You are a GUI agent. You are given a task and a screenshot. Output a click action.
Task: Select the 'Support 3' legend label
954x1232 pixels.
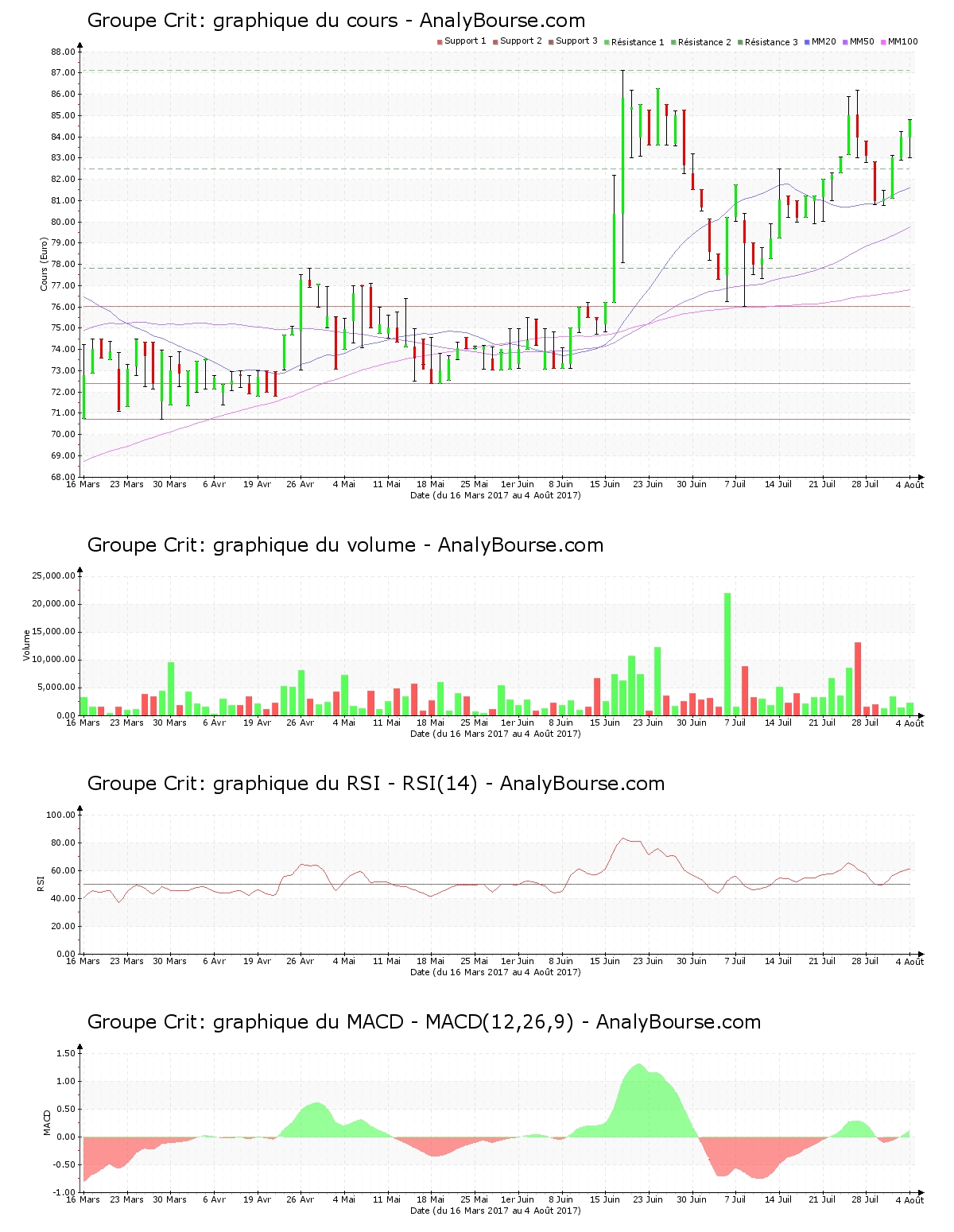tap(576, 41)
